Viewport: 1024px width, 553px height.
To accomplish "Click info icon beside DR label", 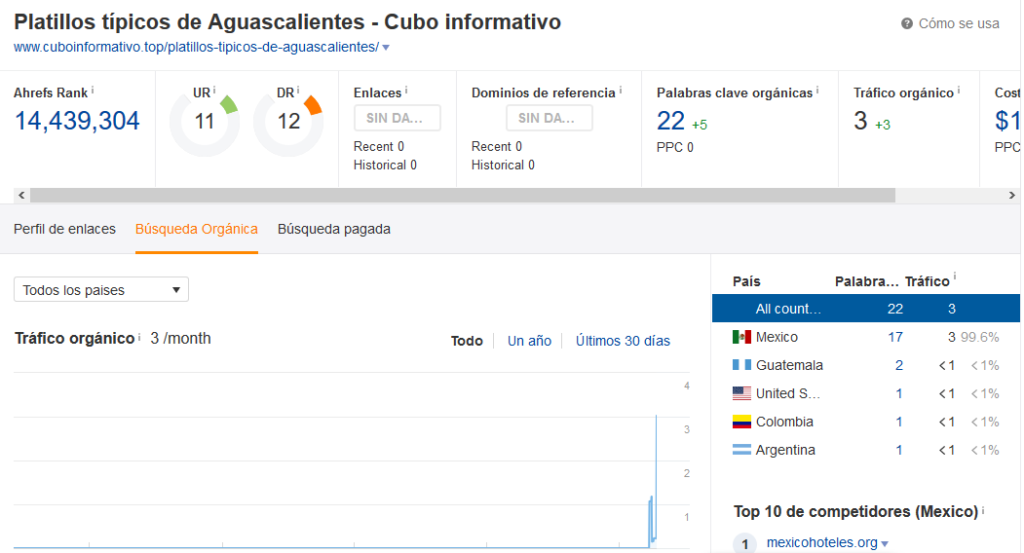I will (298, 89).
